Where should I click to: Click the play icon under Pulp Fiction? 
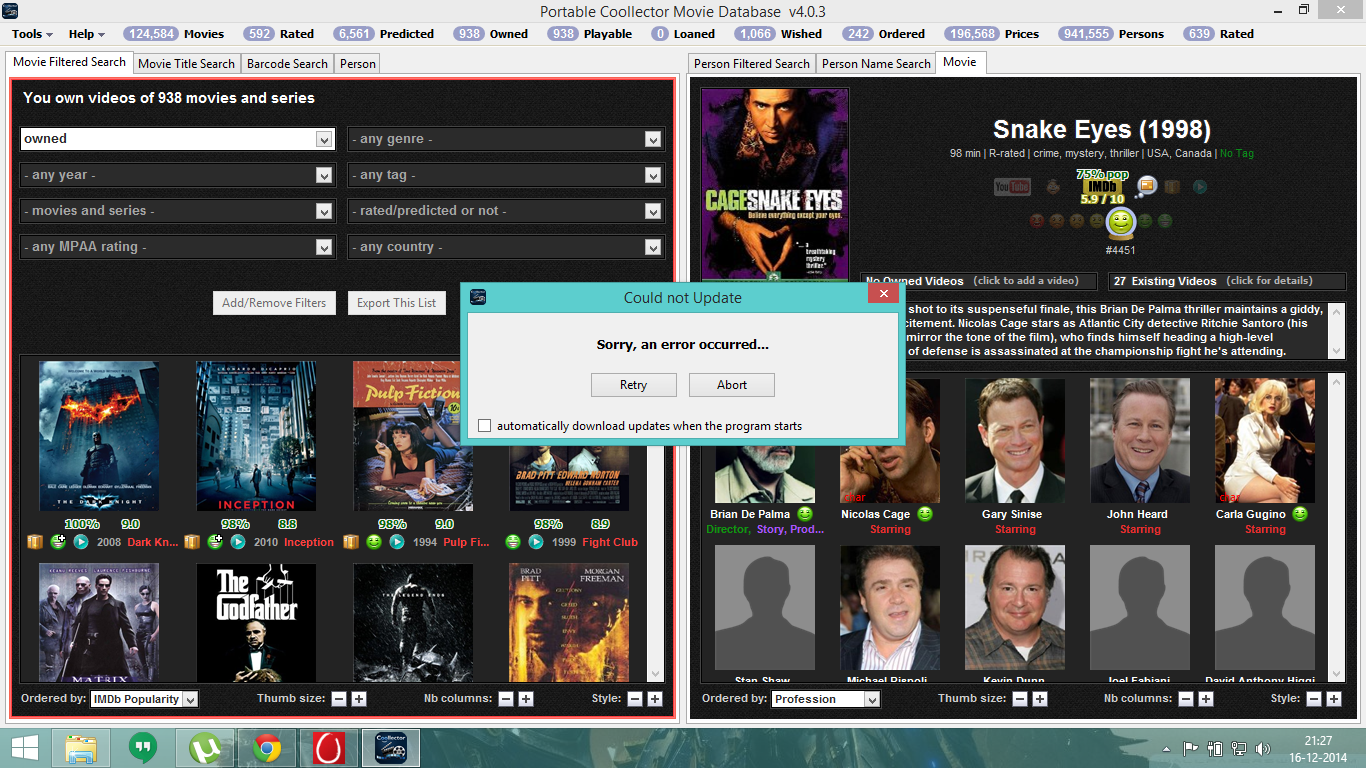pos(397,542)
